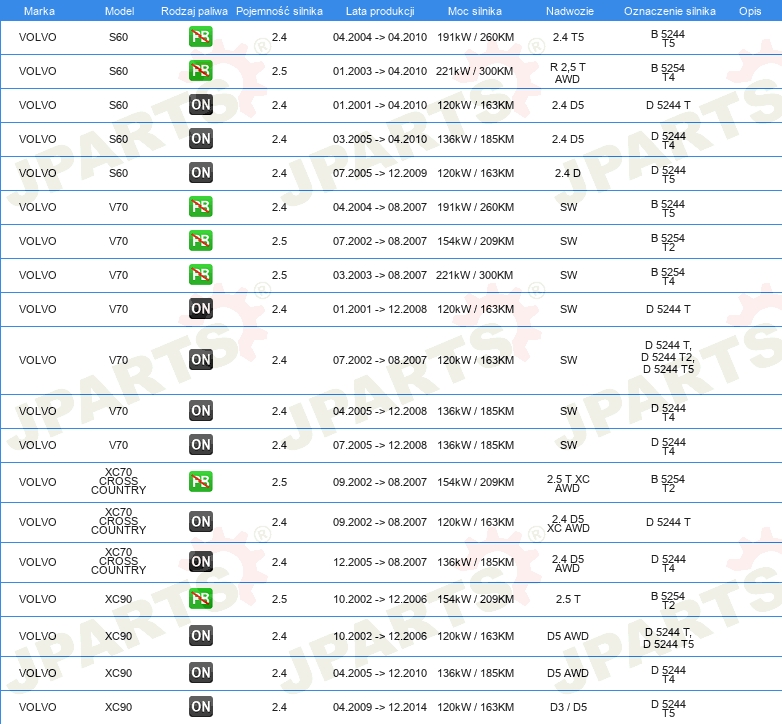Click XC70 CROSS COUNTRY model in 154kW row
Image resolution: width=782 pixels, height=724 pixels.
119,481
